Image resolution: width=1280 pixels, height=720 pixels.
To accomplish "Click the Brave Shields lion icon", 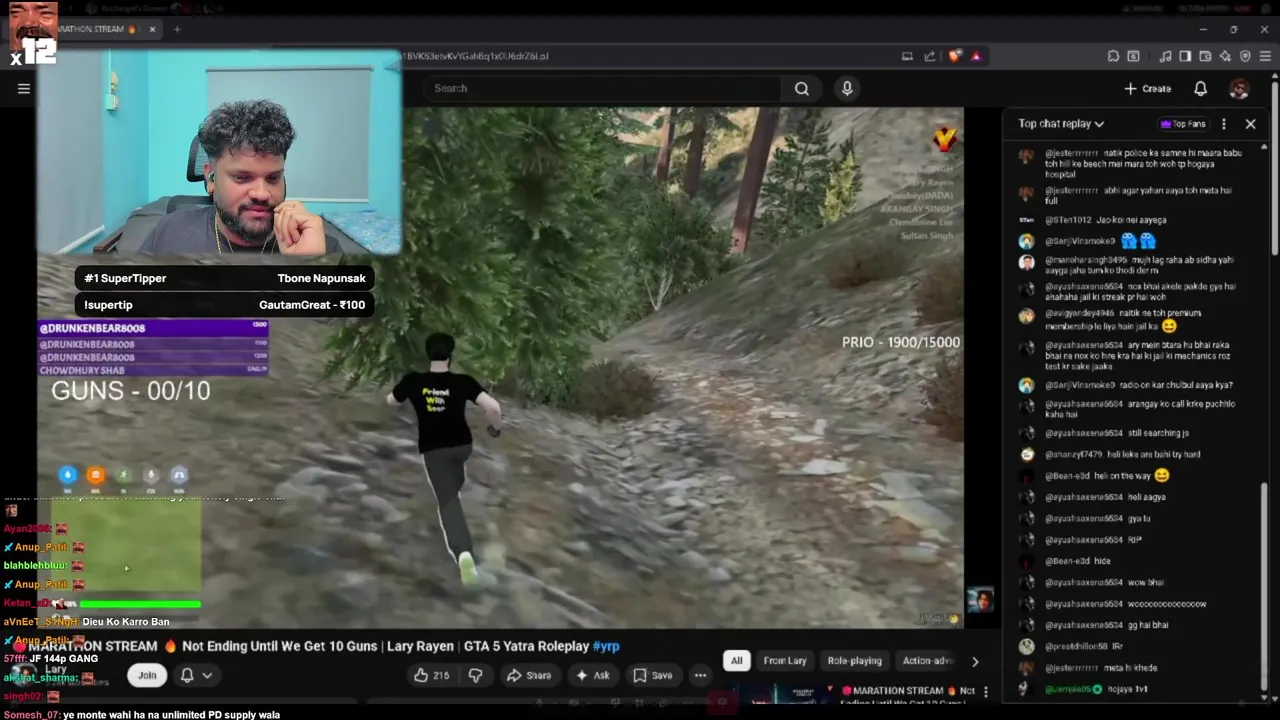I will (x=955, y=56).
